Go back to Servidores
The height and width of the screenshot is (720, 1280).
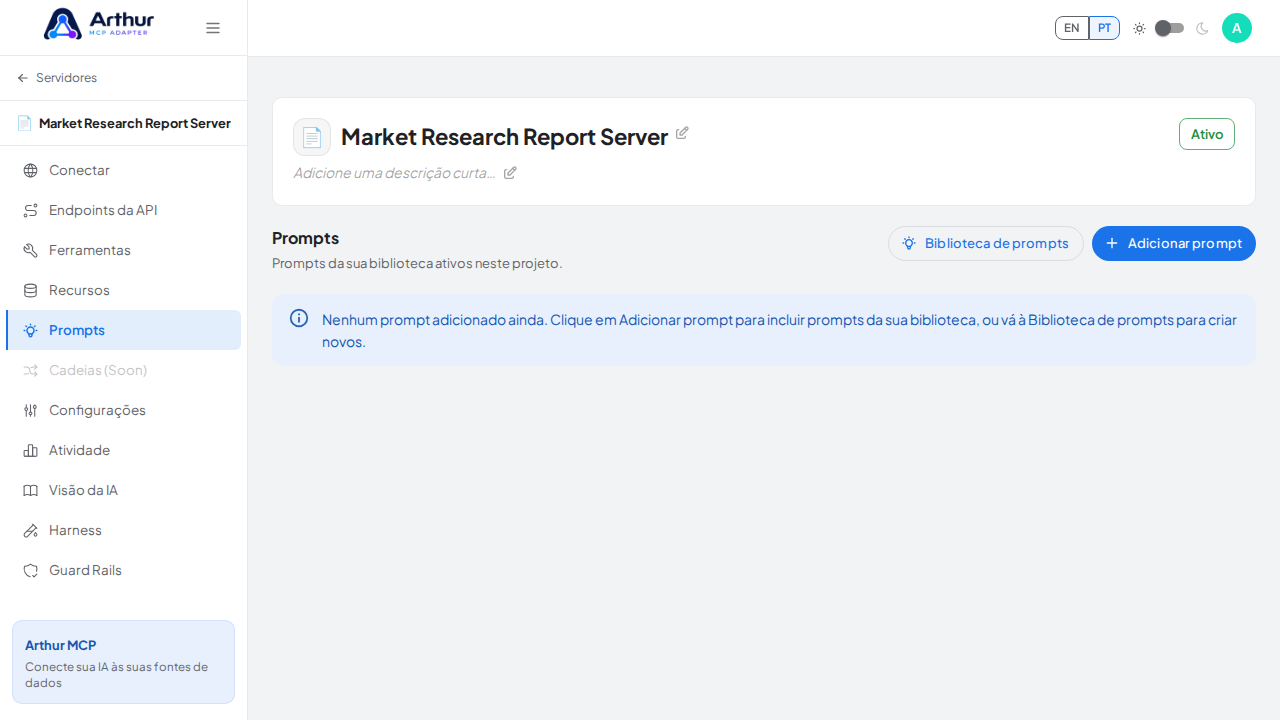pos(57,78)
